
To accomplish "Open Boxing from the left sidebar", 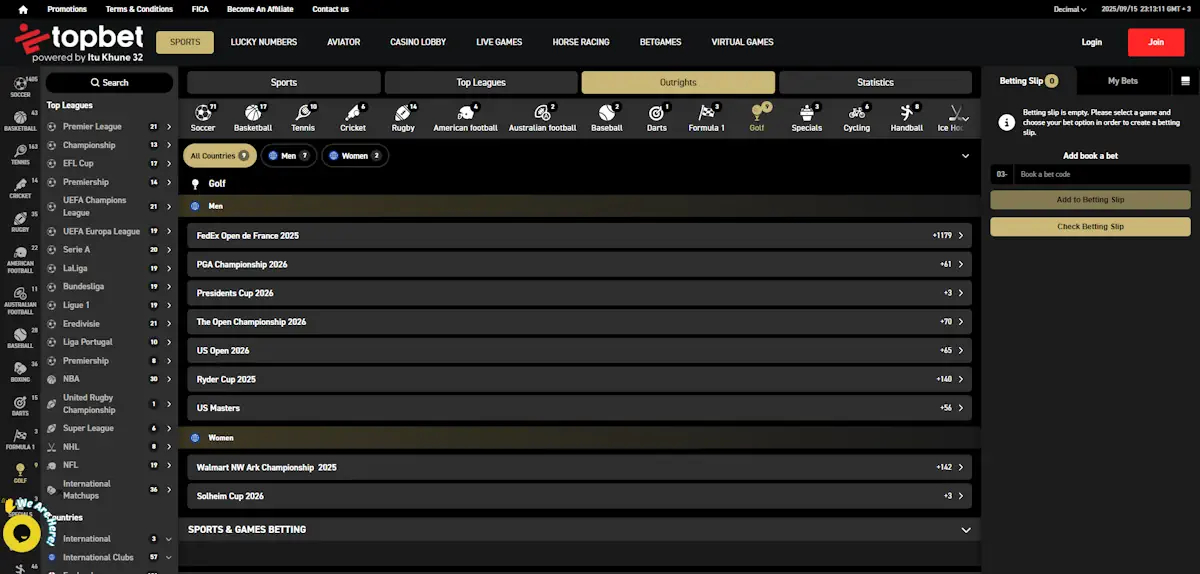I will 20,373.
